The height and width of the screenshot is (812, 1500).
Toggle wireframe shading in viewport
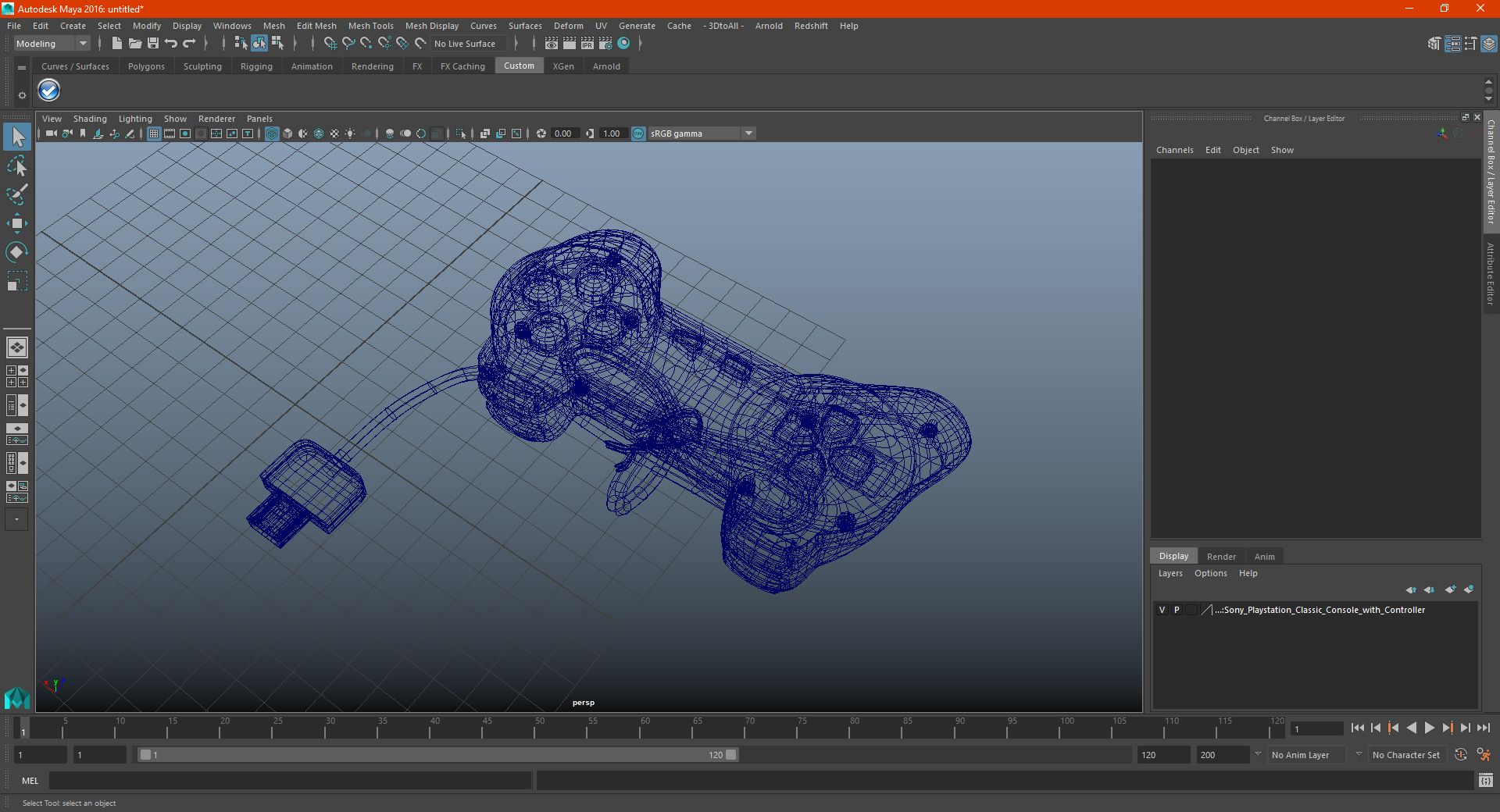pos(272,134)
